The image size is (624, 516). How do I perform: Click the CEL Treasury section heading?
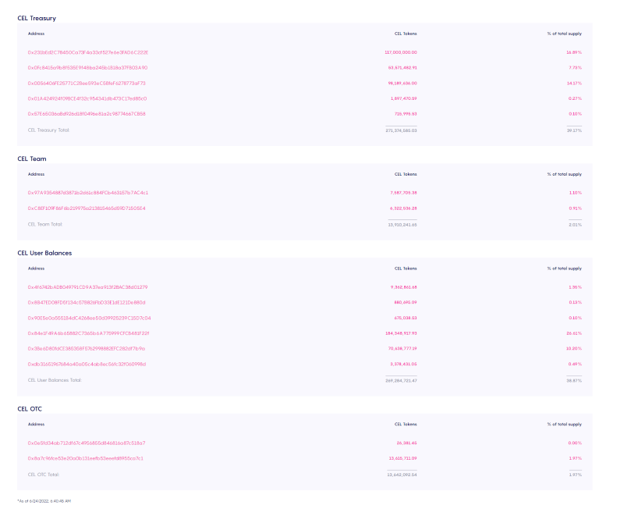coord(37,18)
